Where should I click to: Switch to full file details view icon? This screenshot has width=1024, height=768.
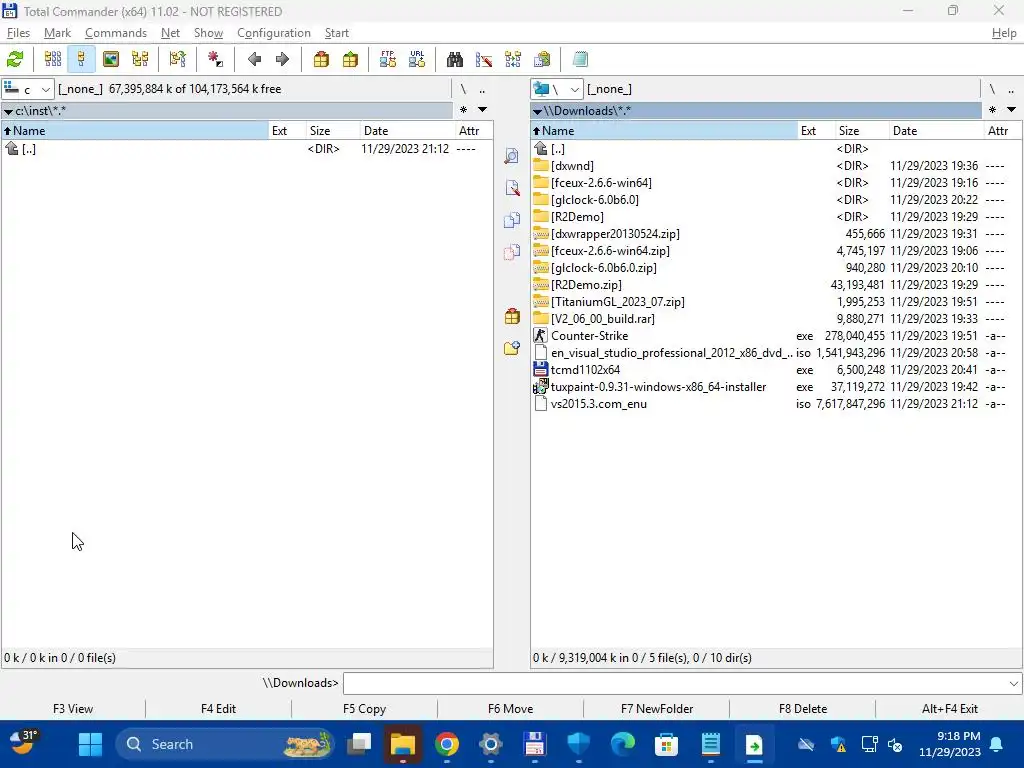point(81,59)
